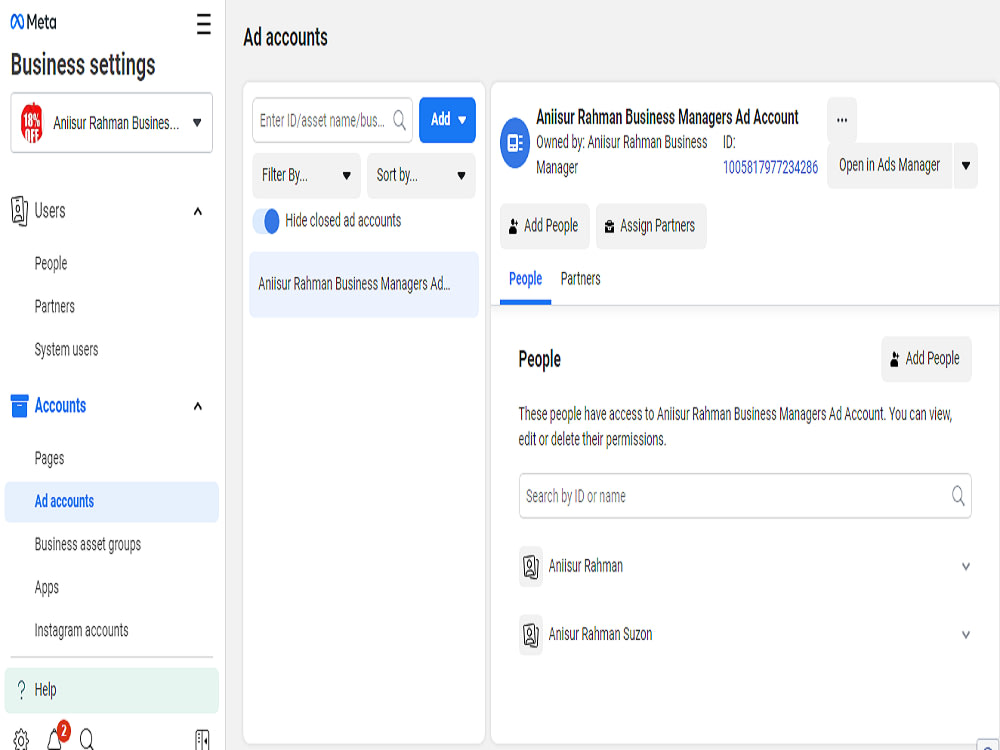Click Add People button below account name
Viewport: 1000px width, 750px height.
click(x=544, y=226)
